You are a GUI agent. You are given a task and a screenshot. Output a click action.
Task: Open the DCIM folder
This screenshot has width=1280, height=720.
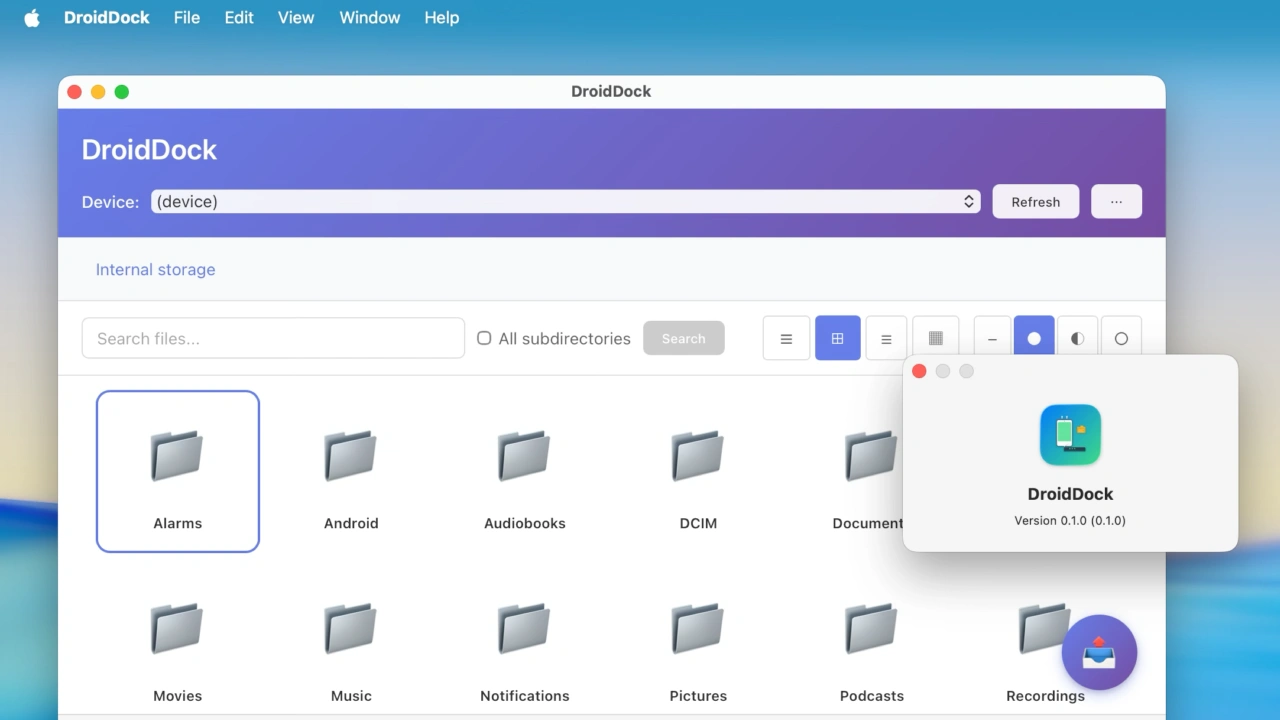(697, 471)
